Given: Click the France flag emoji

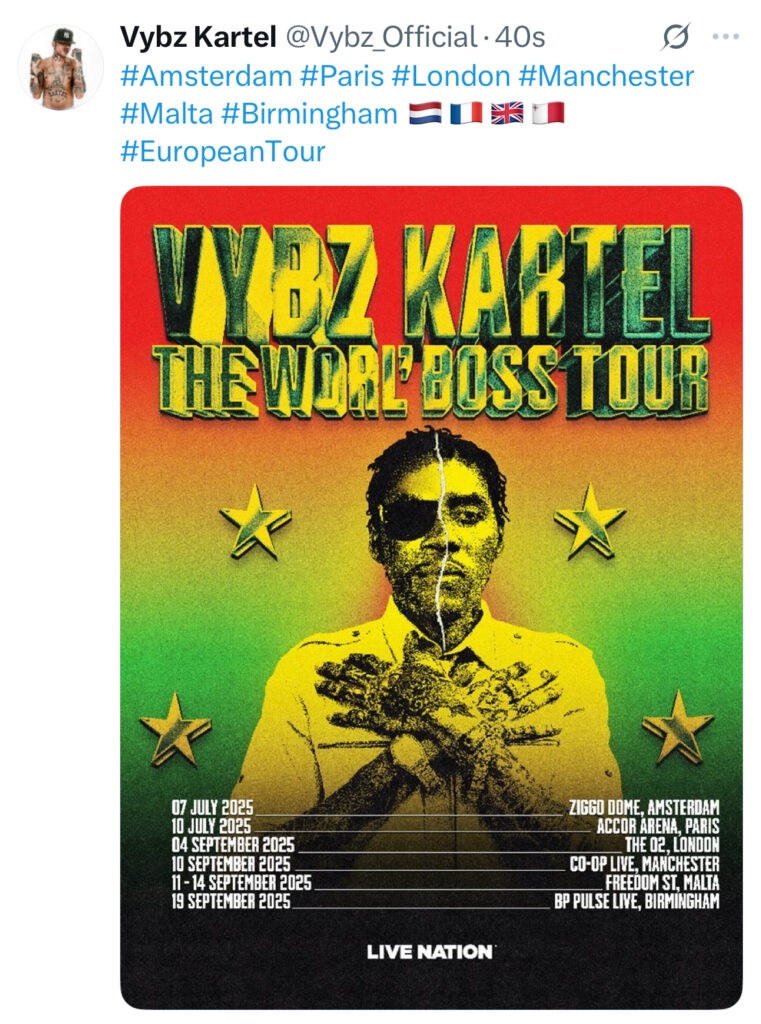Looking at the screenshot, I should tap(466, 114).
